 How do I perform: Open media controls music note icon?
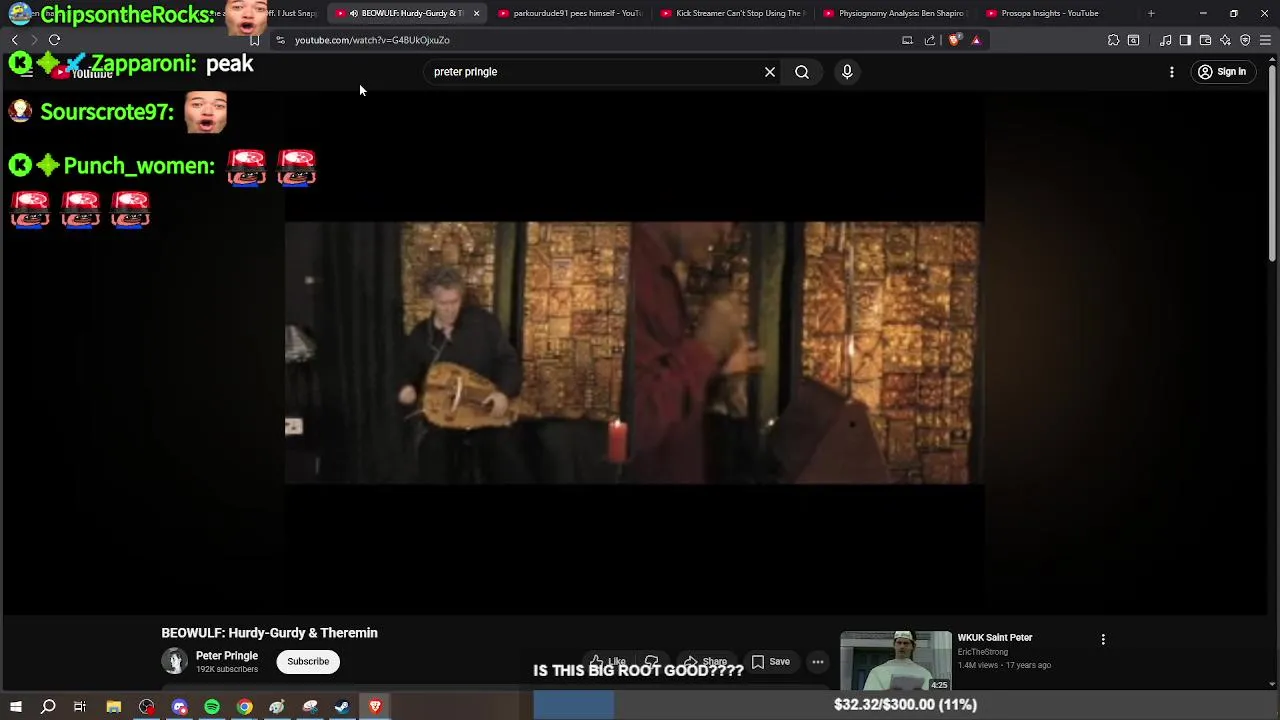(1165, 40)
